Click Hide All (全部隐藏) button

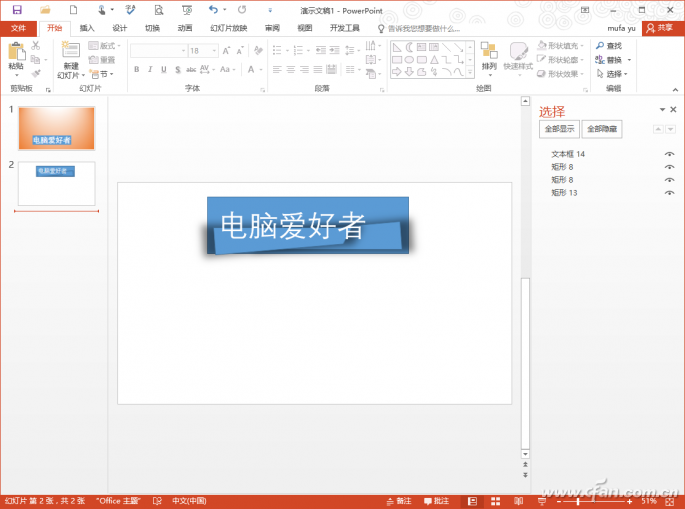pos(602,129)
